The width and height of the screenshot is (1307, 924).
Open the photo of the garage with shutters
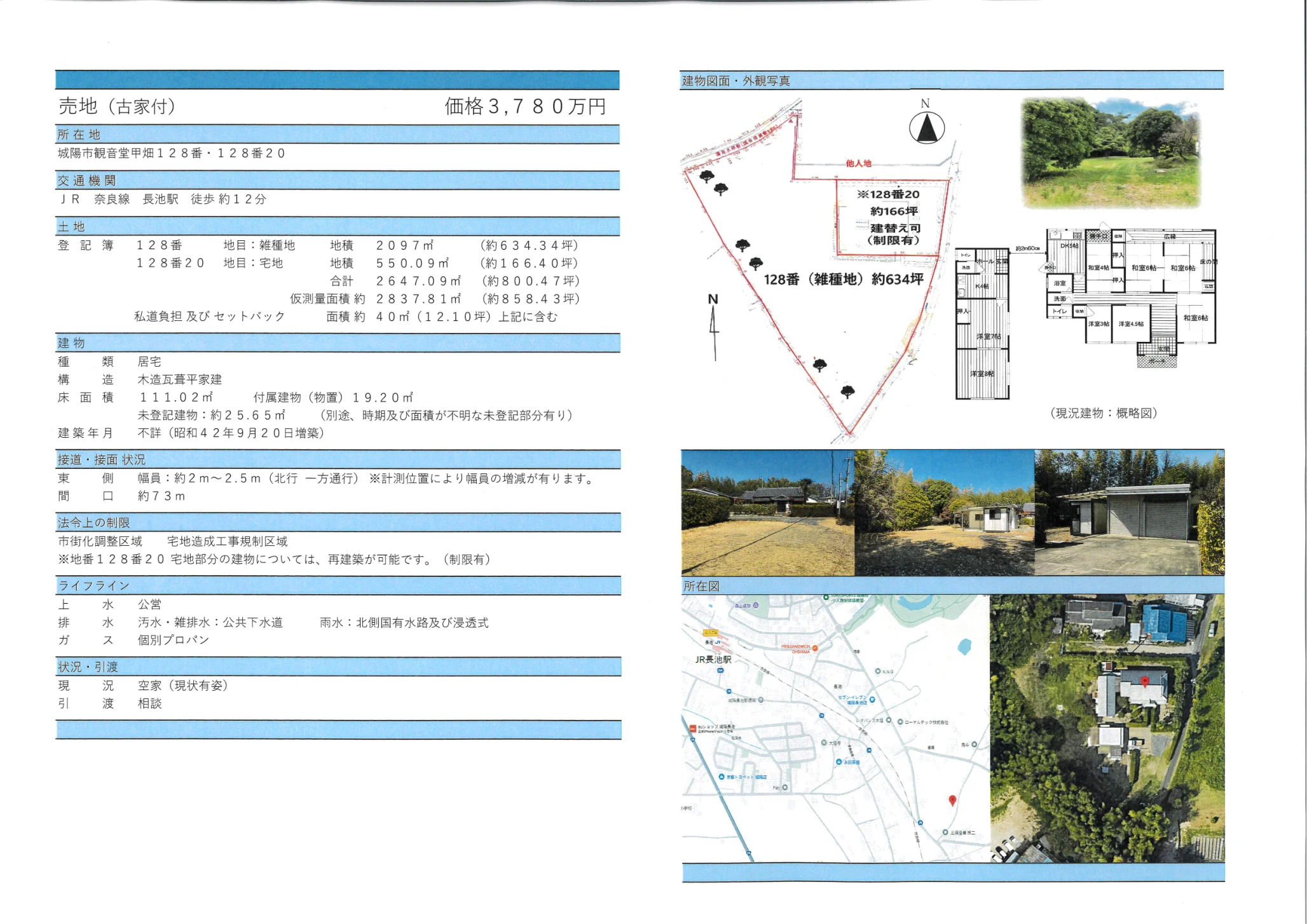[x=1130, y=512]
